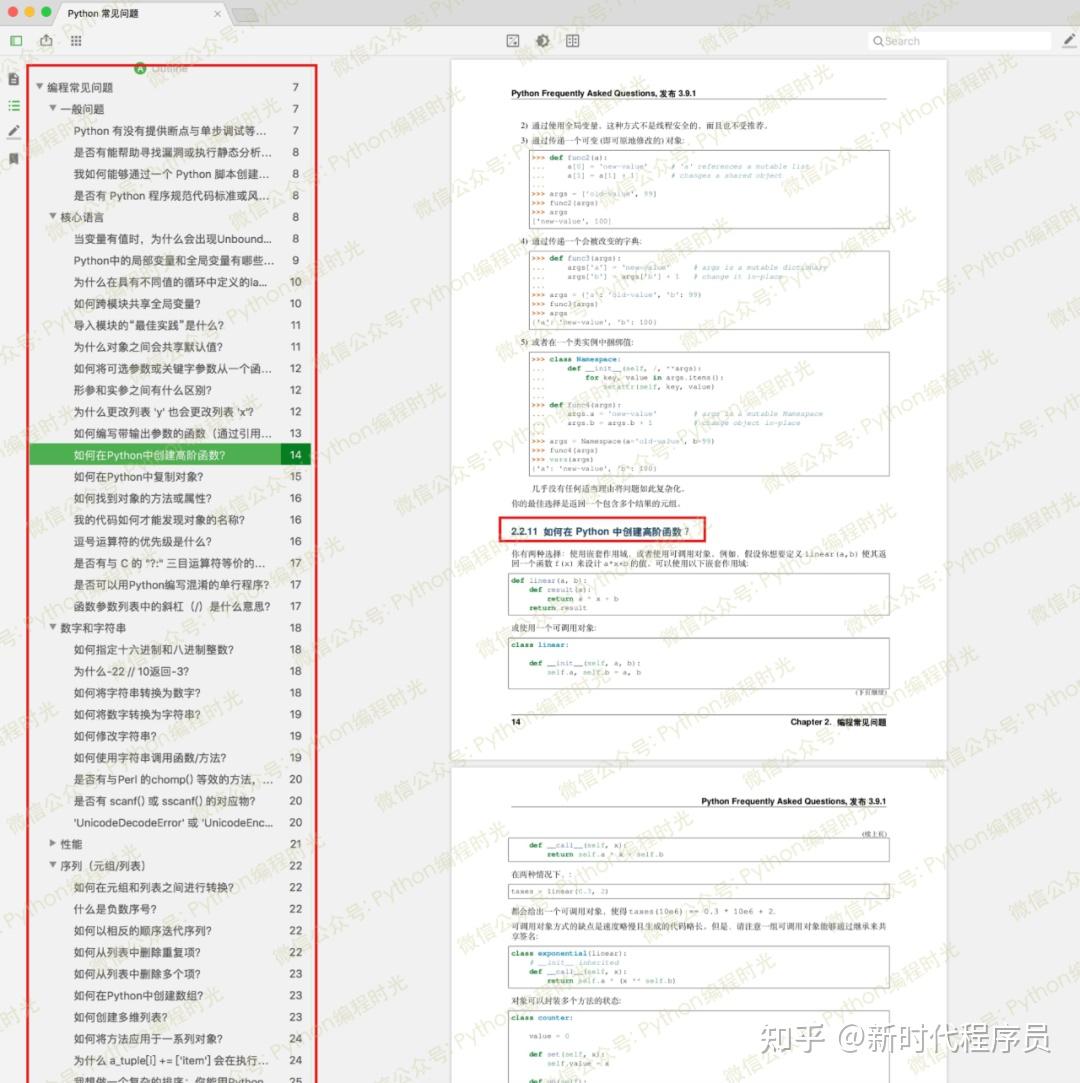Select the Outline panel icon
1080x1083 pixels.
tap(12, 105)
